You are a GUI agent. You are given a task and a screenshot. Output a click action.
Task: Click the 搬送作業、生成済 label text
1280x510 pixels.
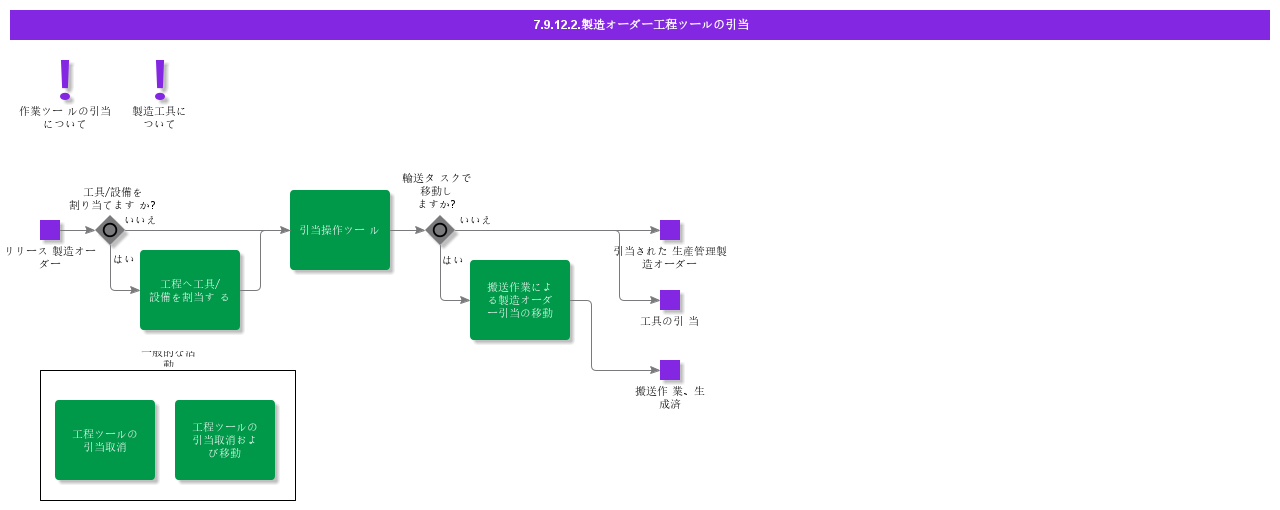click(x=670, y=397)
